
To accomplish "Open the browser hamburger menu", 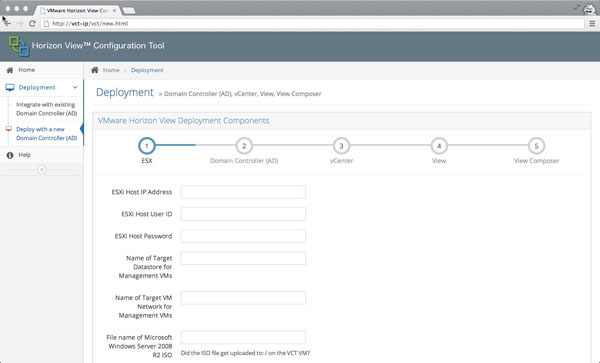I will (x=592, y=24).
